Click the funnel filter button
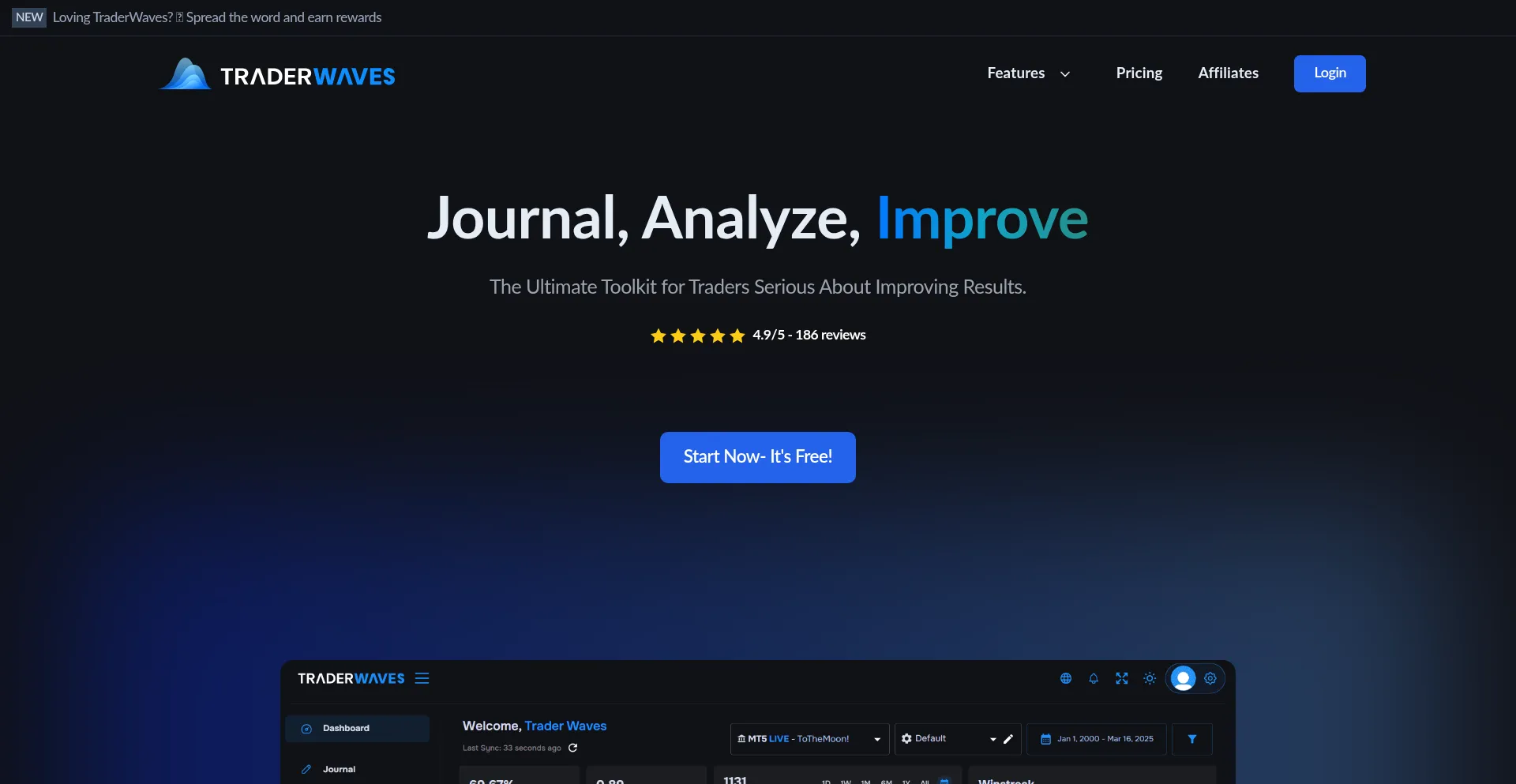The image size is (1516, 784). 1192,739
